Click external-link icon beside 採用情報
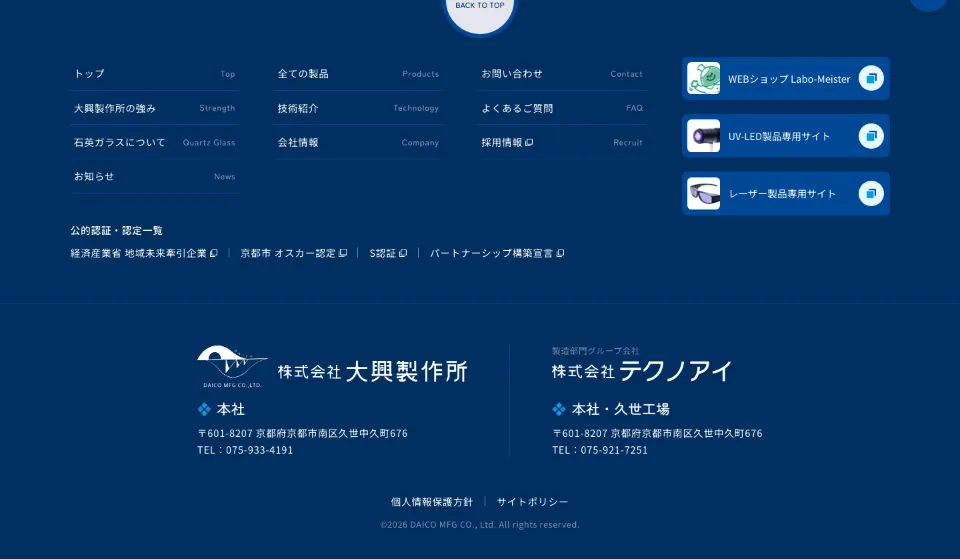Screen dimensions: 960x559 coord(529,143)
